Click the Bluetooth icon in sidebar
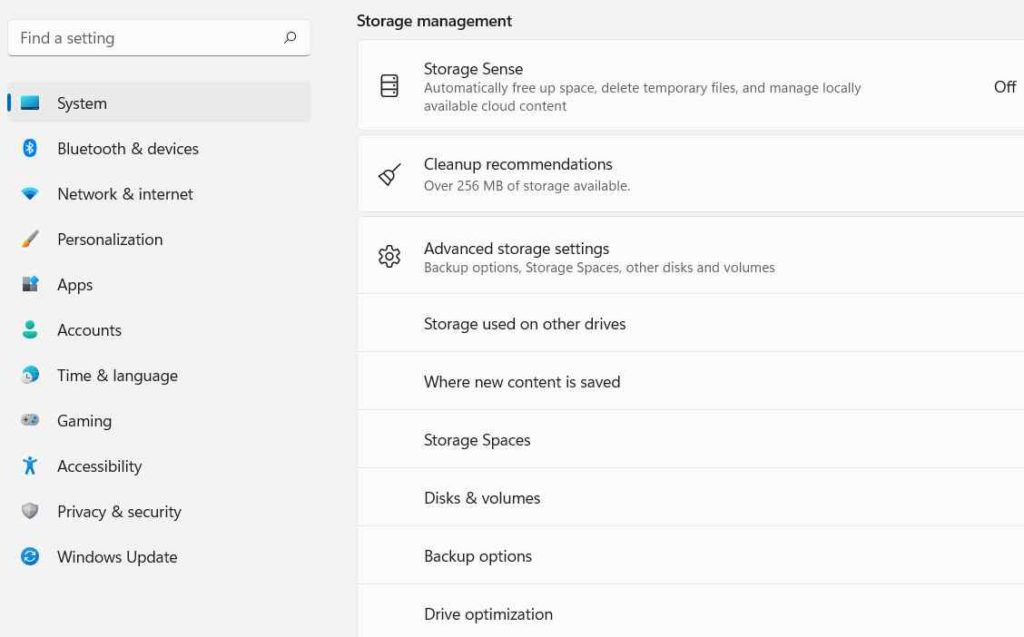1024x637 pixels. coord(30,148)
